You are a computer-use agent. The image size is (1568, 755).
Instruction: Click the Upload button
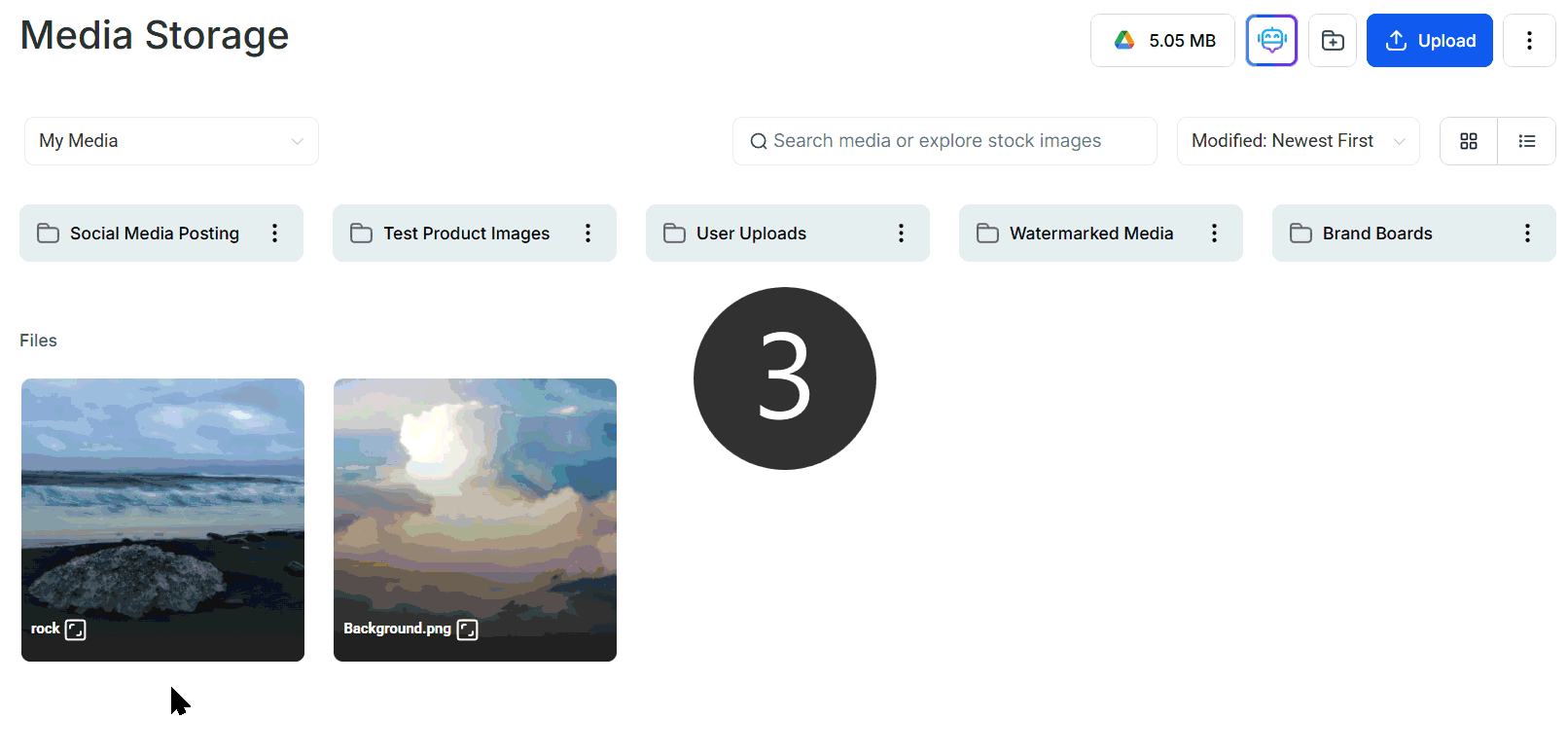tap(1429, 40)
